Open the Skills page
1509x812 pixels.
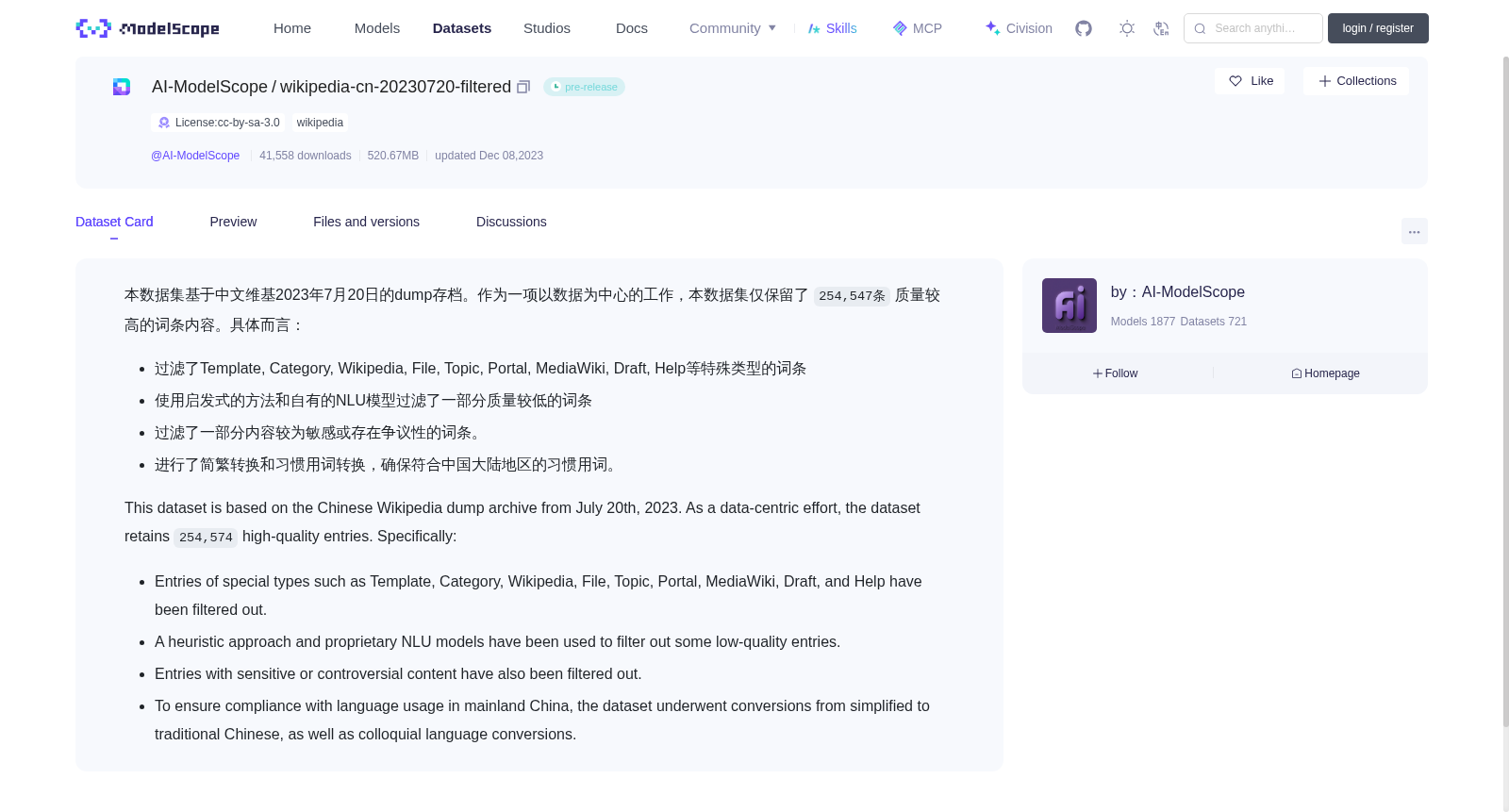click(x=833, y=28)
